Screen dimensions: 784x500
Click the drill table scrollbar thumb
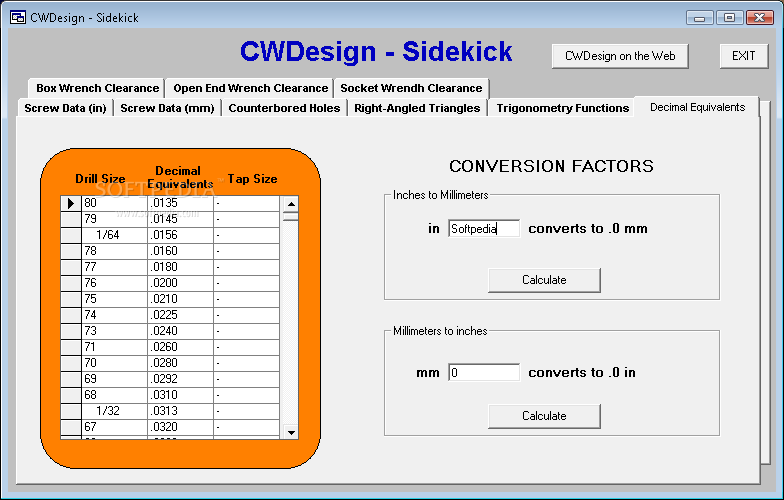tap(291, 216)
